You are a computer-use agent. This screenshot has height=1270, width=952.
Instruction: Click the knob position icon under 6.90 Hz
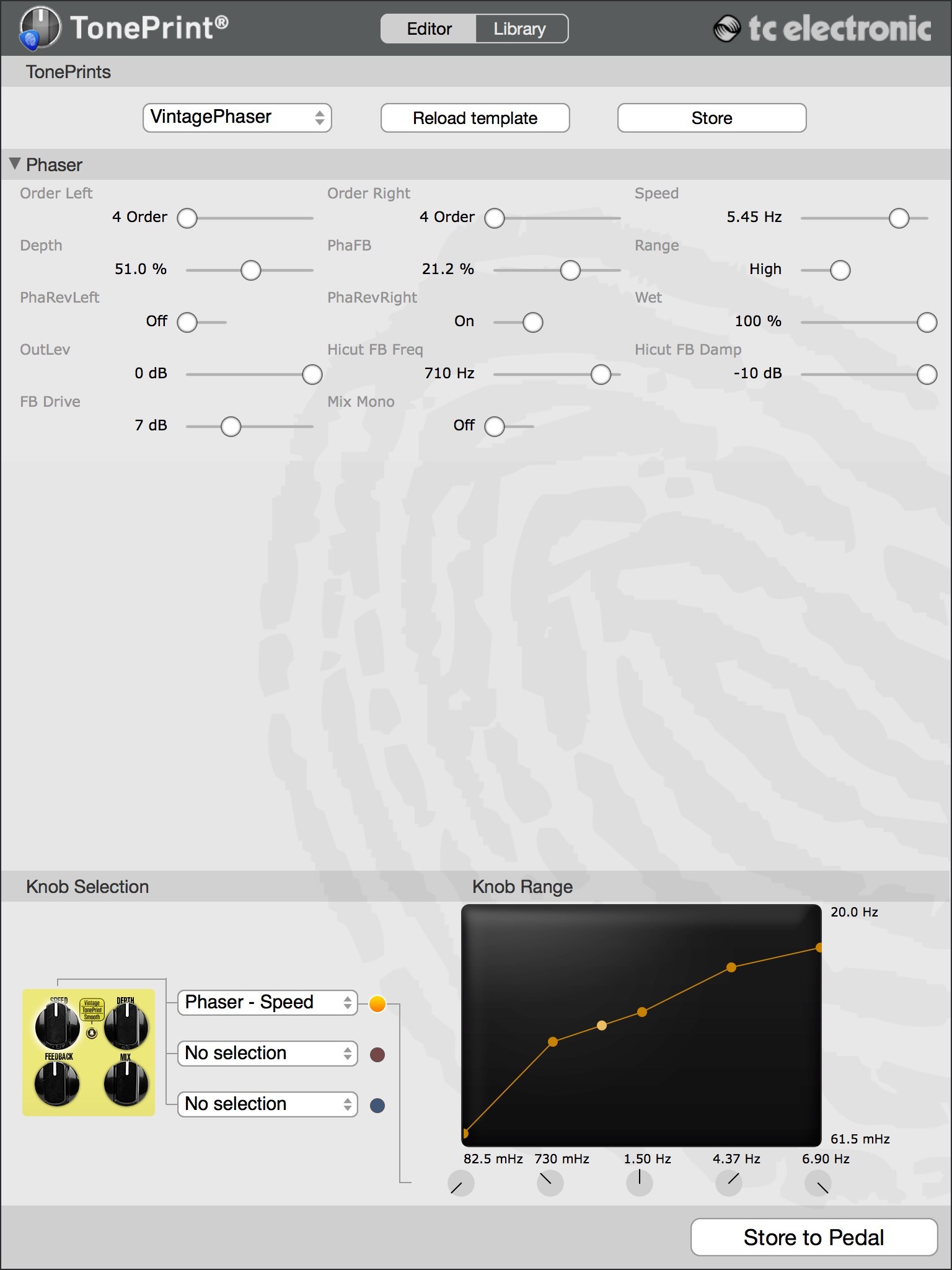tap(818, 1183)
